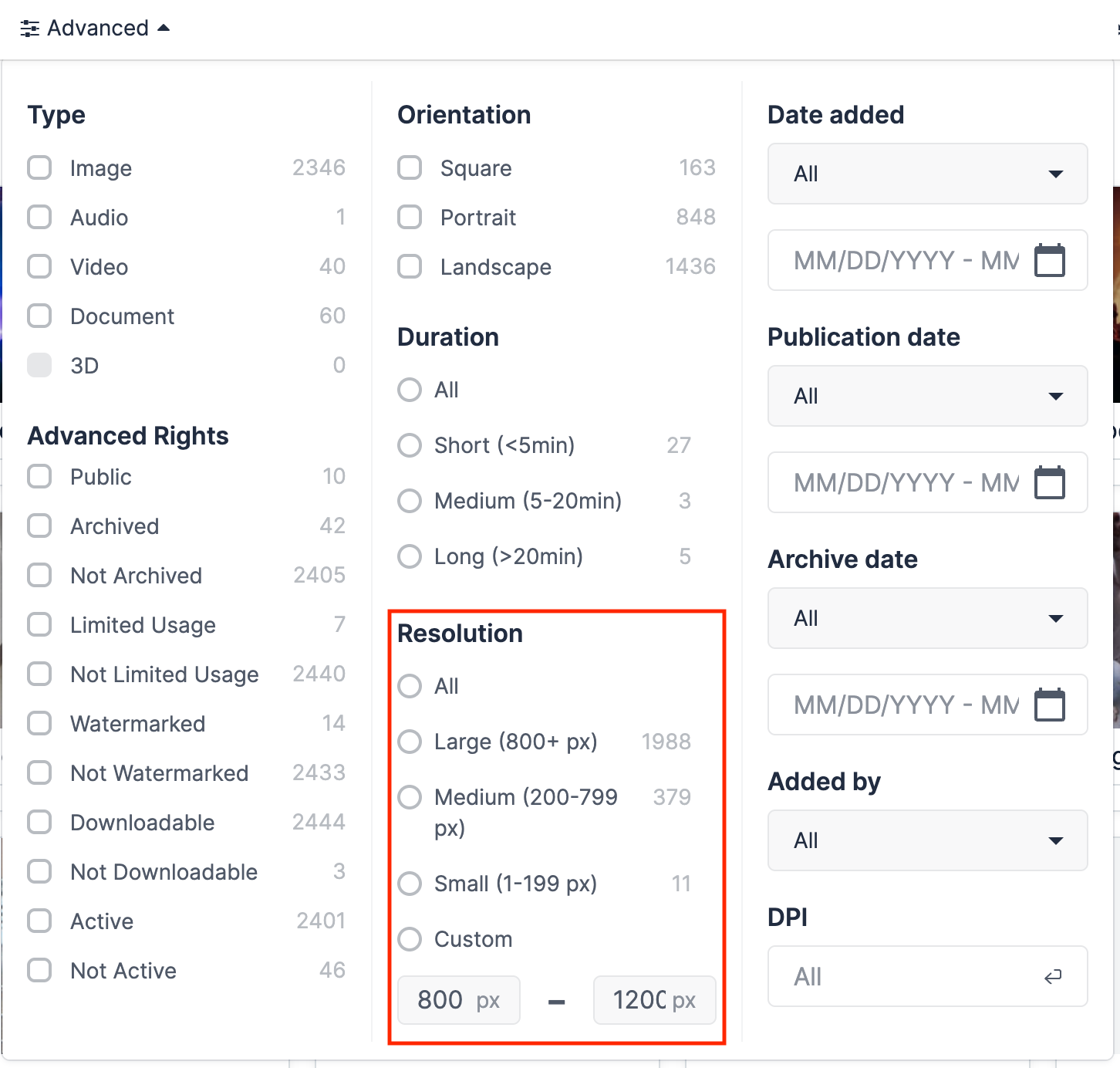The width and height of the screenshot is (1120, 1068).
Task: Select the Duration All radio button
Action: 410,390
